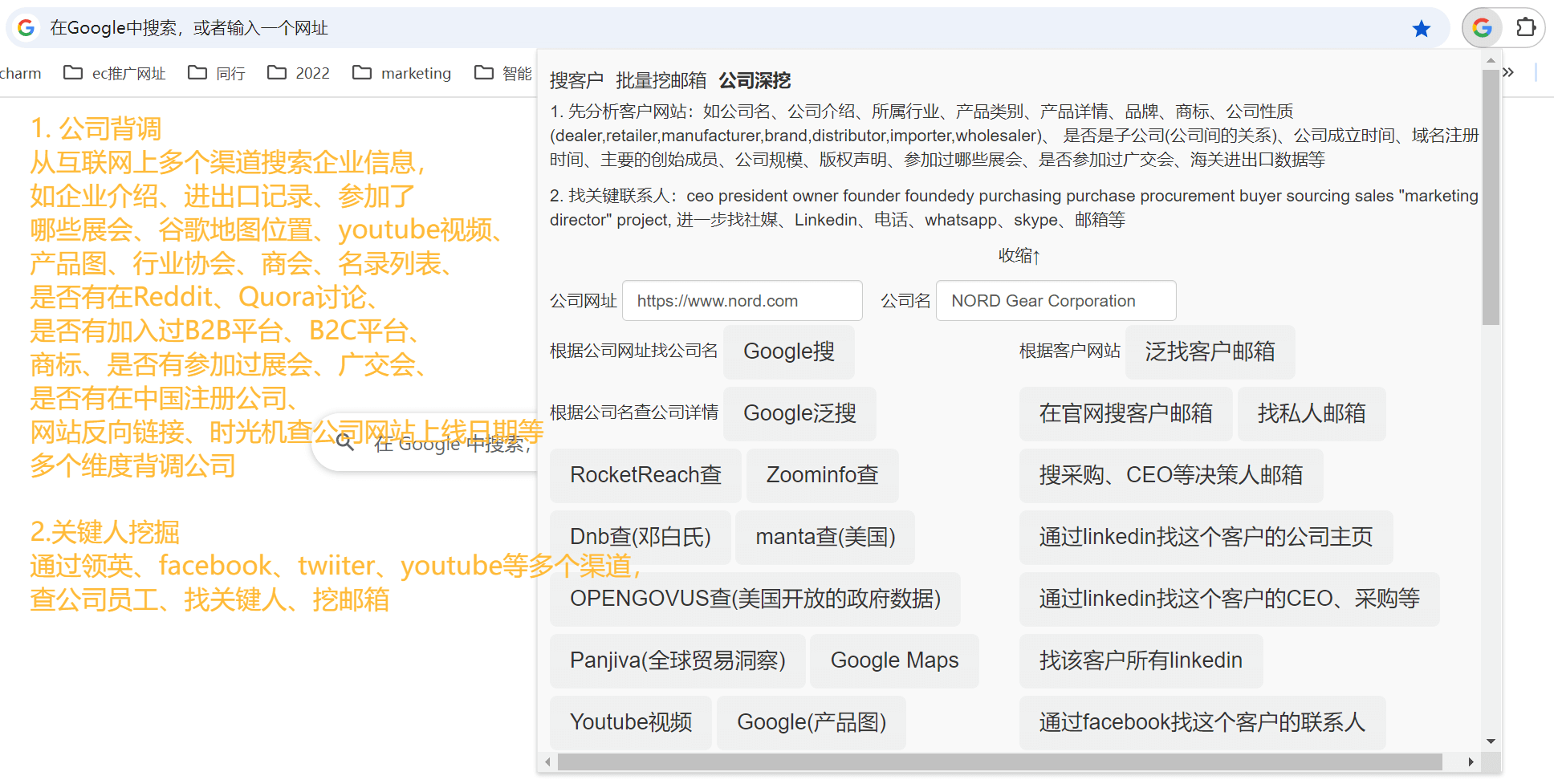
Task: Collapse instructions with 收缩↑
Action: tap(1019, 256)
